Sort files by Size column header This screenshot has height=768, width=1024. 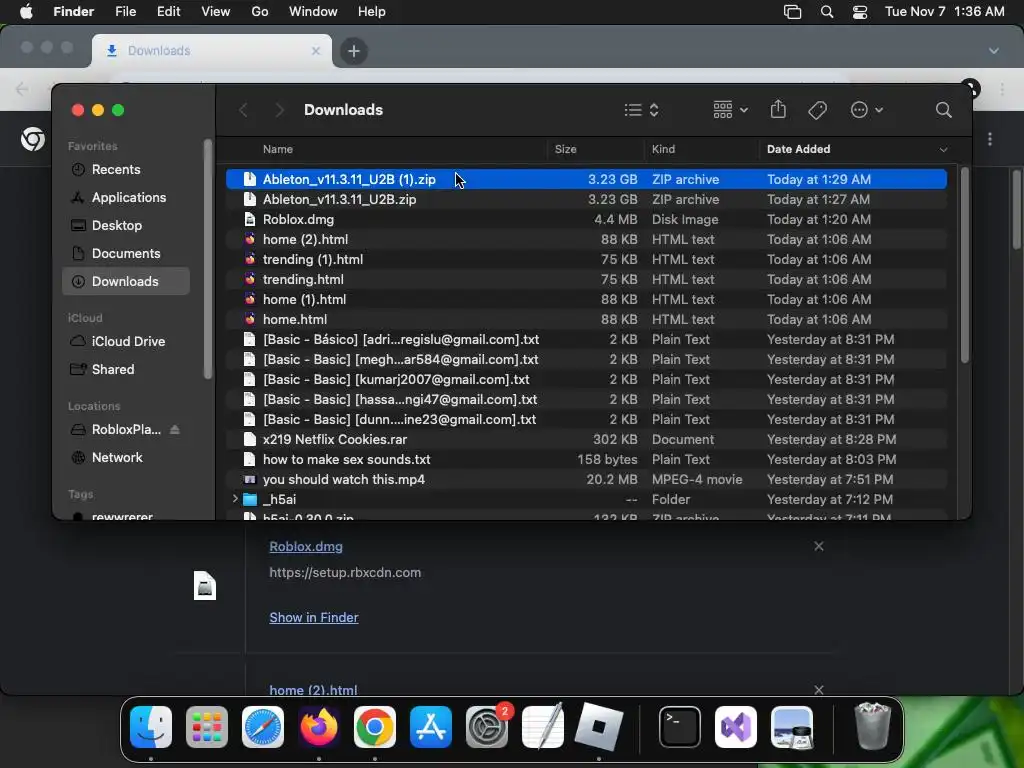pos(566,149)
